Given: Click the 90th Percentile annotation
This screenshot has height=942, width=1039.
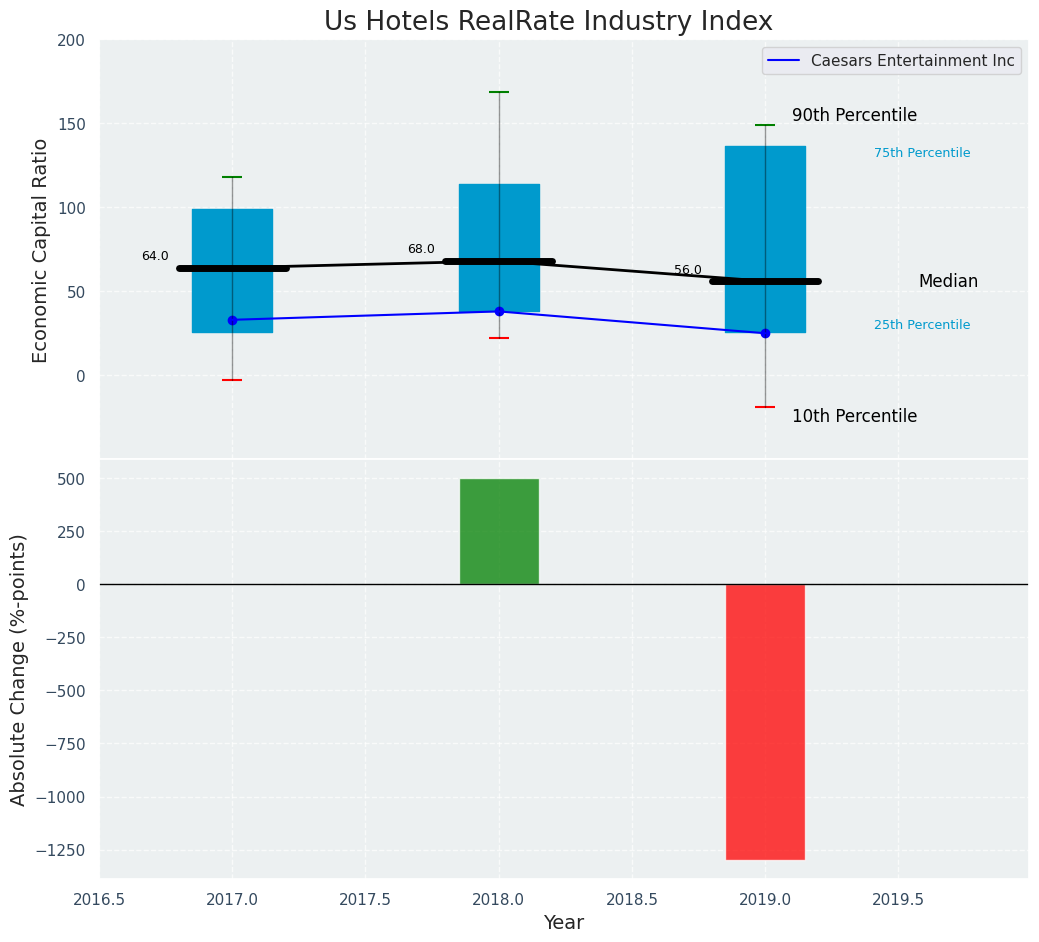Looking at the screenshot, I should [x=854, y=115].
